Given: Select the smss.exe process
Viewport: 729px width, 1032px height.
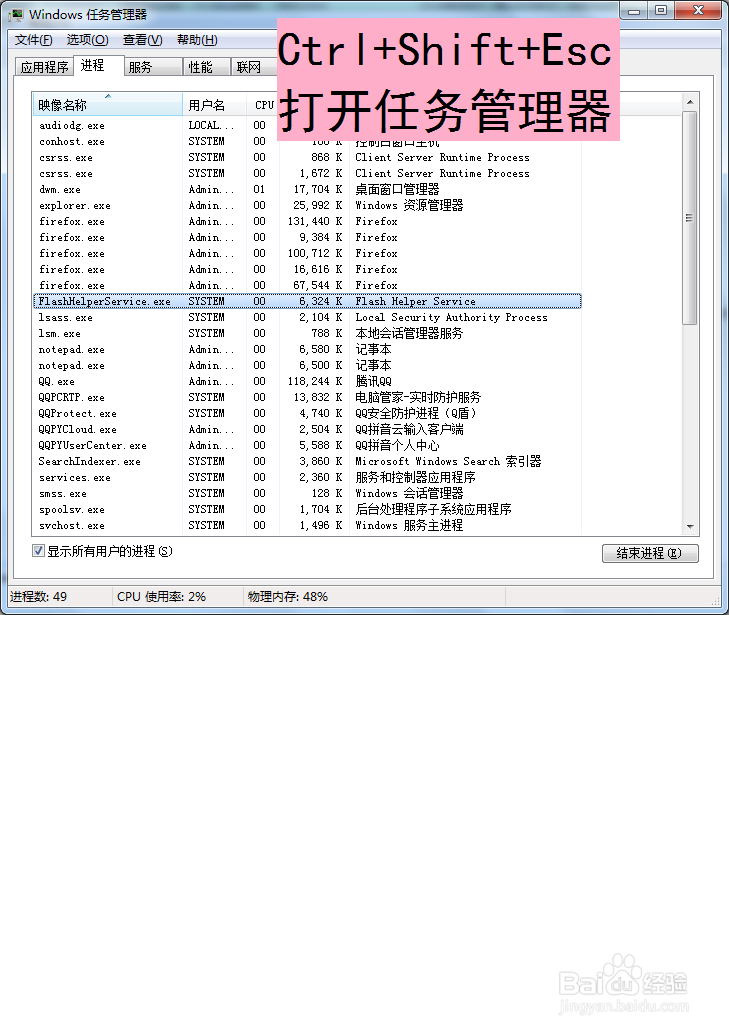Looking at the screenshot, I should tap(307, 494).
